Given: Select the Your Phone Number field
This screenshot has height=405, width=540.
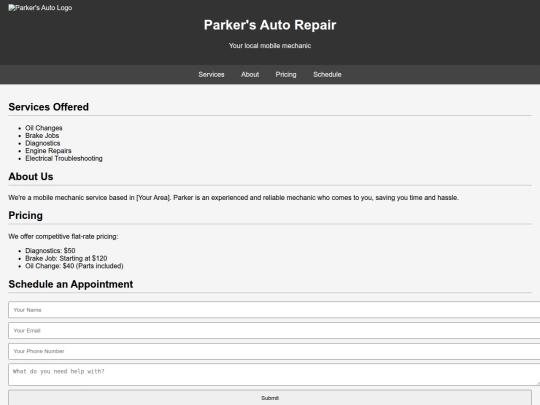Looking at the screenshot, I should pyautogui.click(x=274, y=351).
